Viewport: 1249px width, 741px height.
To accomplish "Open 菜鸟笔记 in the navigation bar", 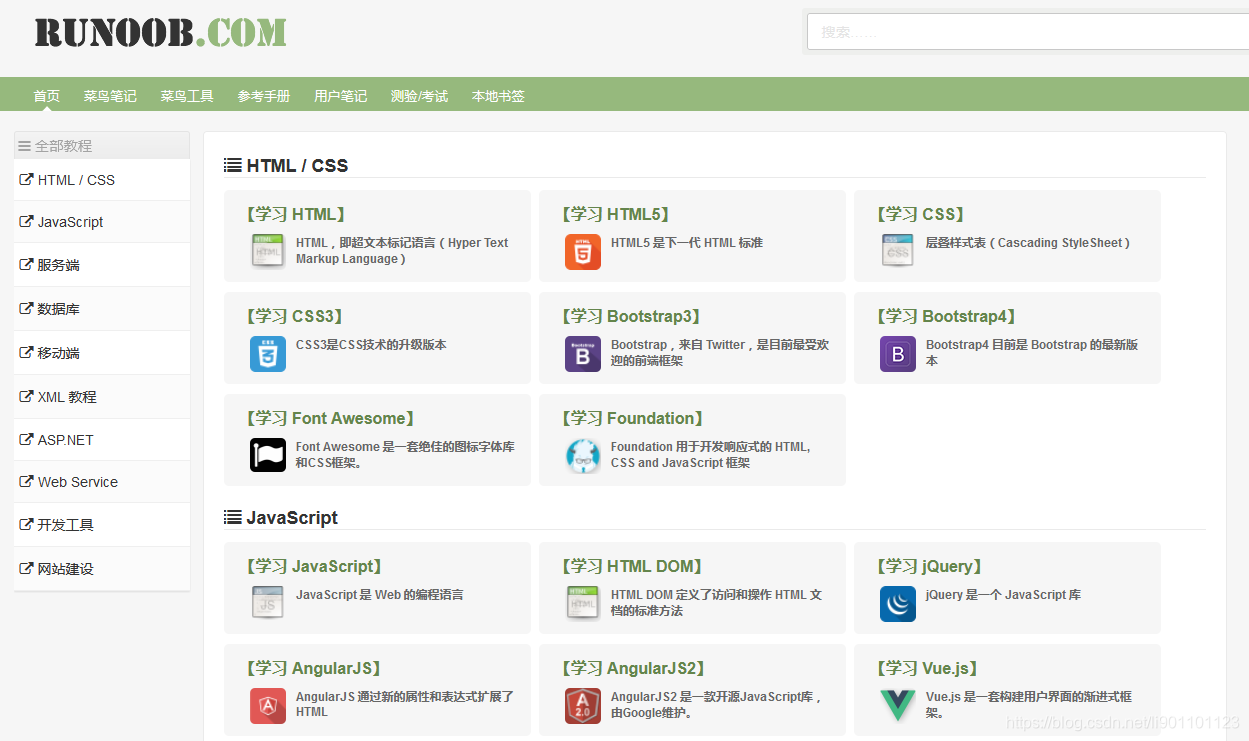I will (x=110, y=96).
